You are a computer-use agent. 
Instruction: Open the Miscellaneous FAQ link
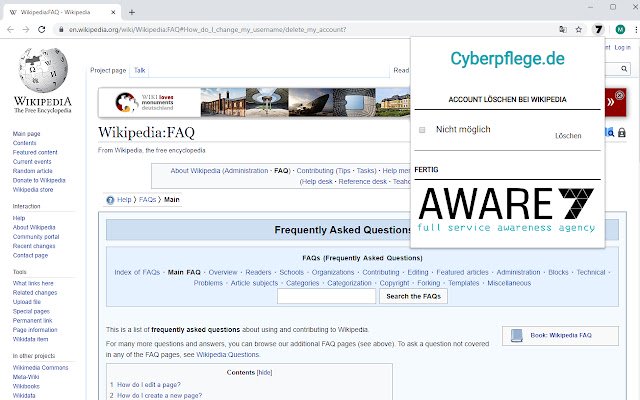[509, 283]
